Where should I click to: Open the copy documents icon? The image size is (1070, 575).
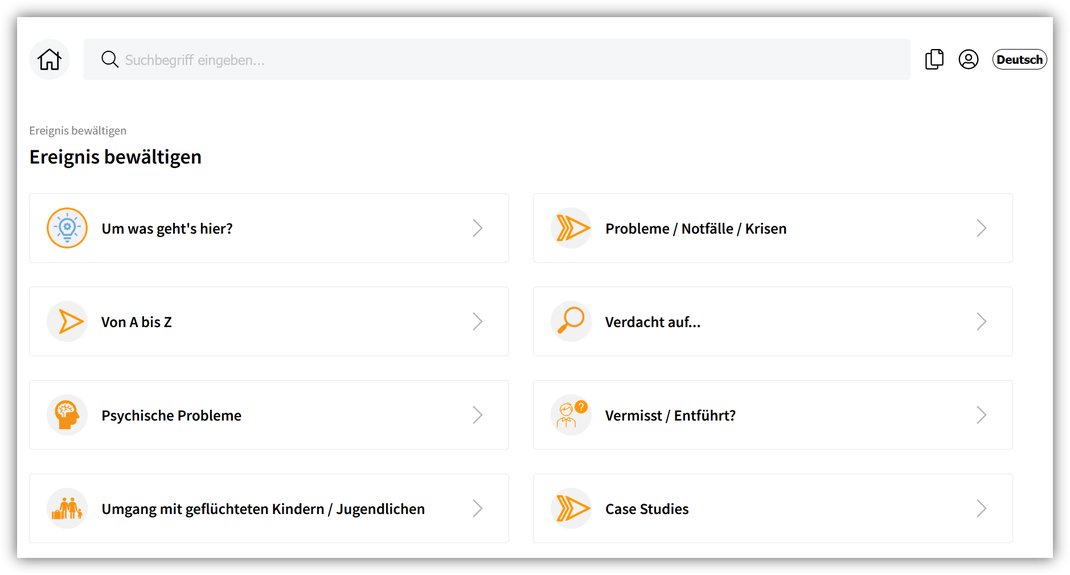pyautogui.click(x=934, y=59)
